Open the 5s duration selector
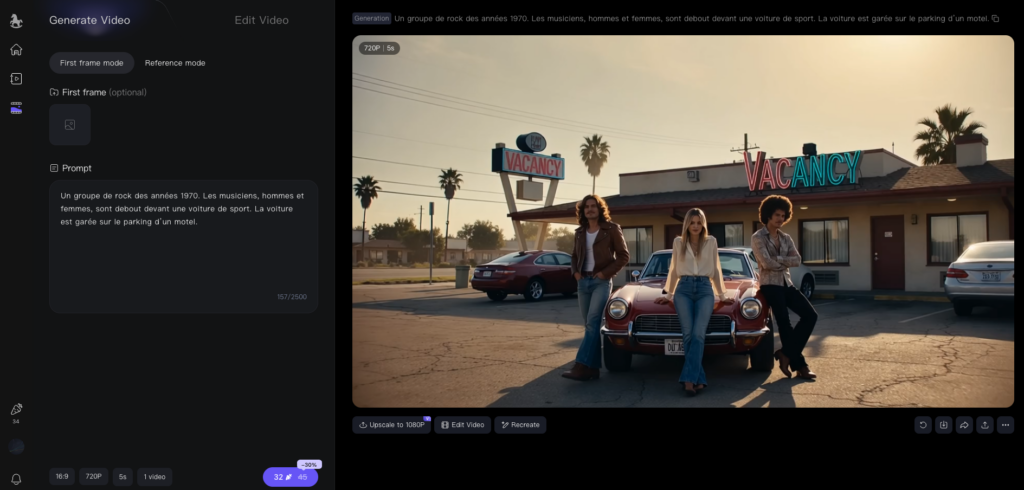Viewport: 1024px width, 490px height. tap(122, 477)
